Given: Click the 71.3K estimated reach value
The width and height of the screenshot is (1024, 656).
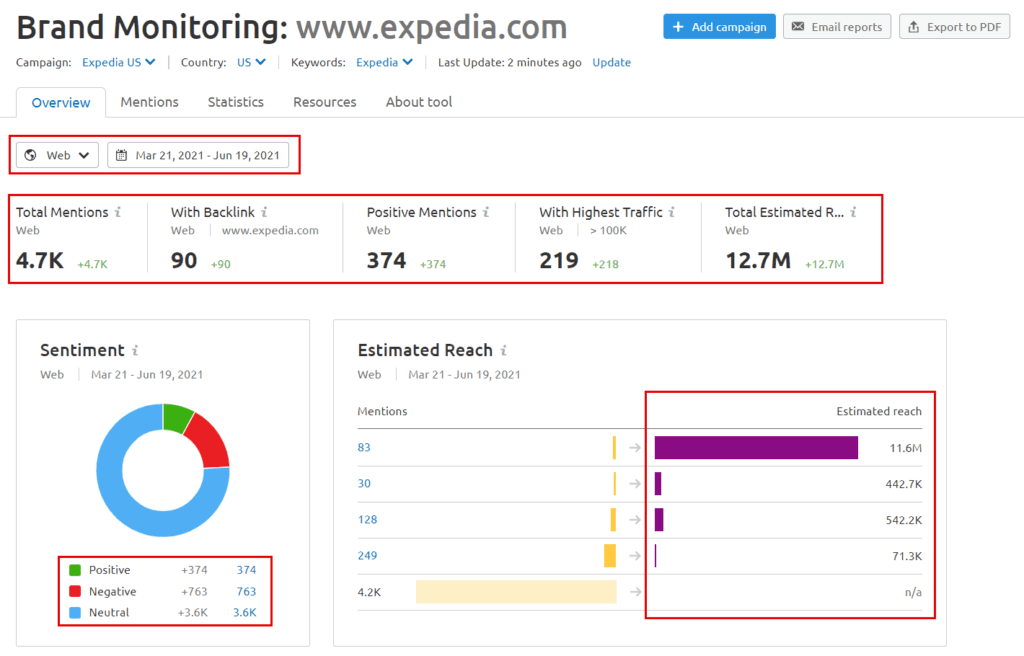Looking at the screenshot, I should [907, 556].
